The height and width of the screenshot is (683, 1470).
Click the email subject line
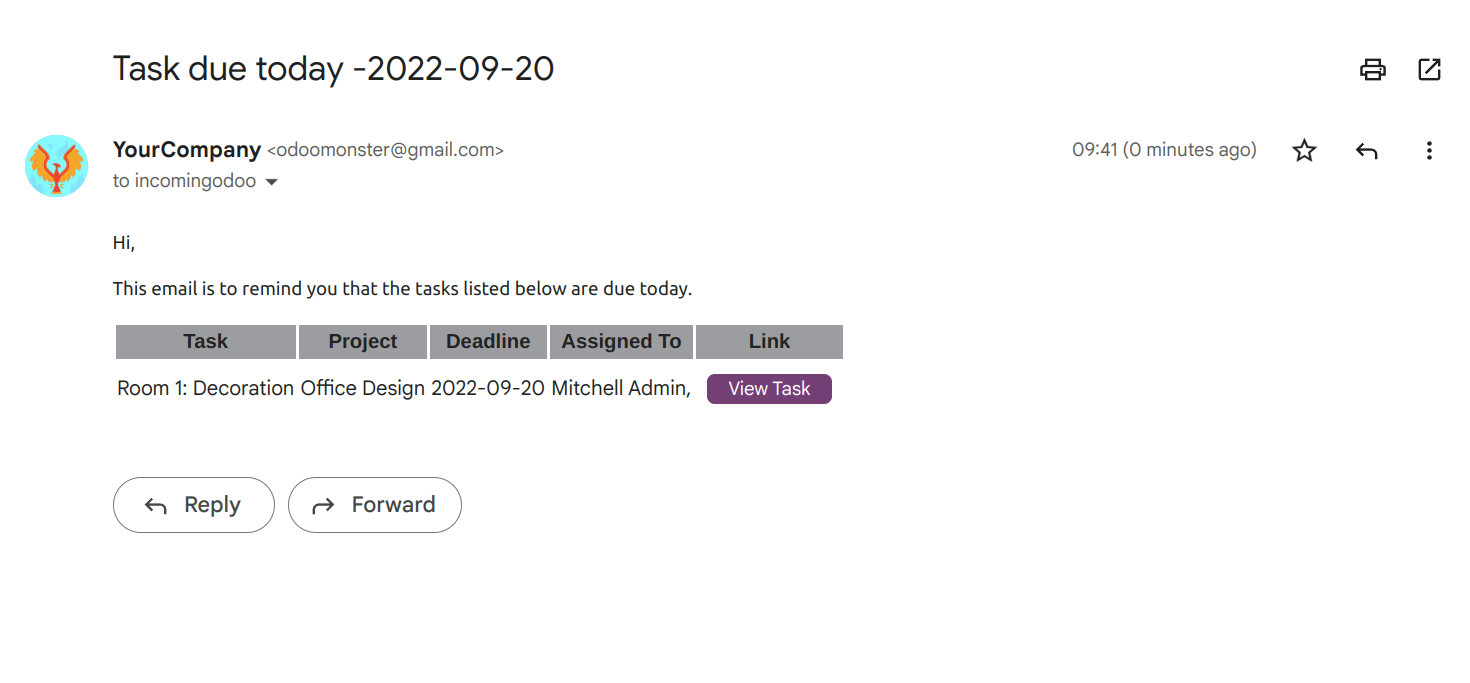(x=333, y=69)
